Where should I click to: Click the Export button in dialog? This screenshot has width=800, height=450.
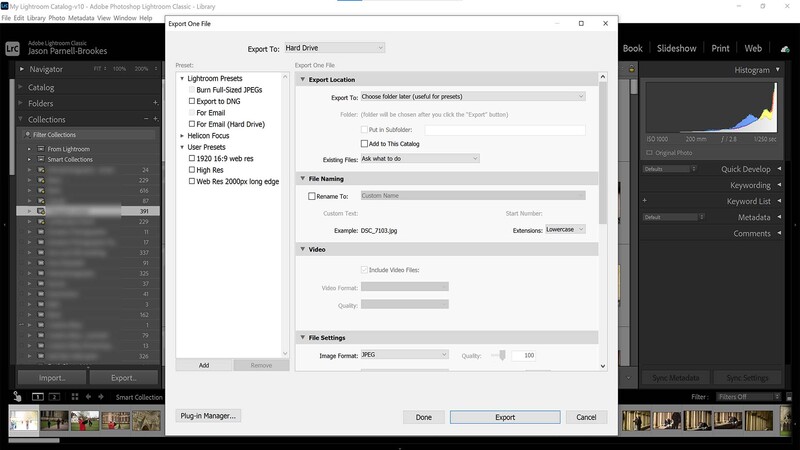click(x=505, y=417)
